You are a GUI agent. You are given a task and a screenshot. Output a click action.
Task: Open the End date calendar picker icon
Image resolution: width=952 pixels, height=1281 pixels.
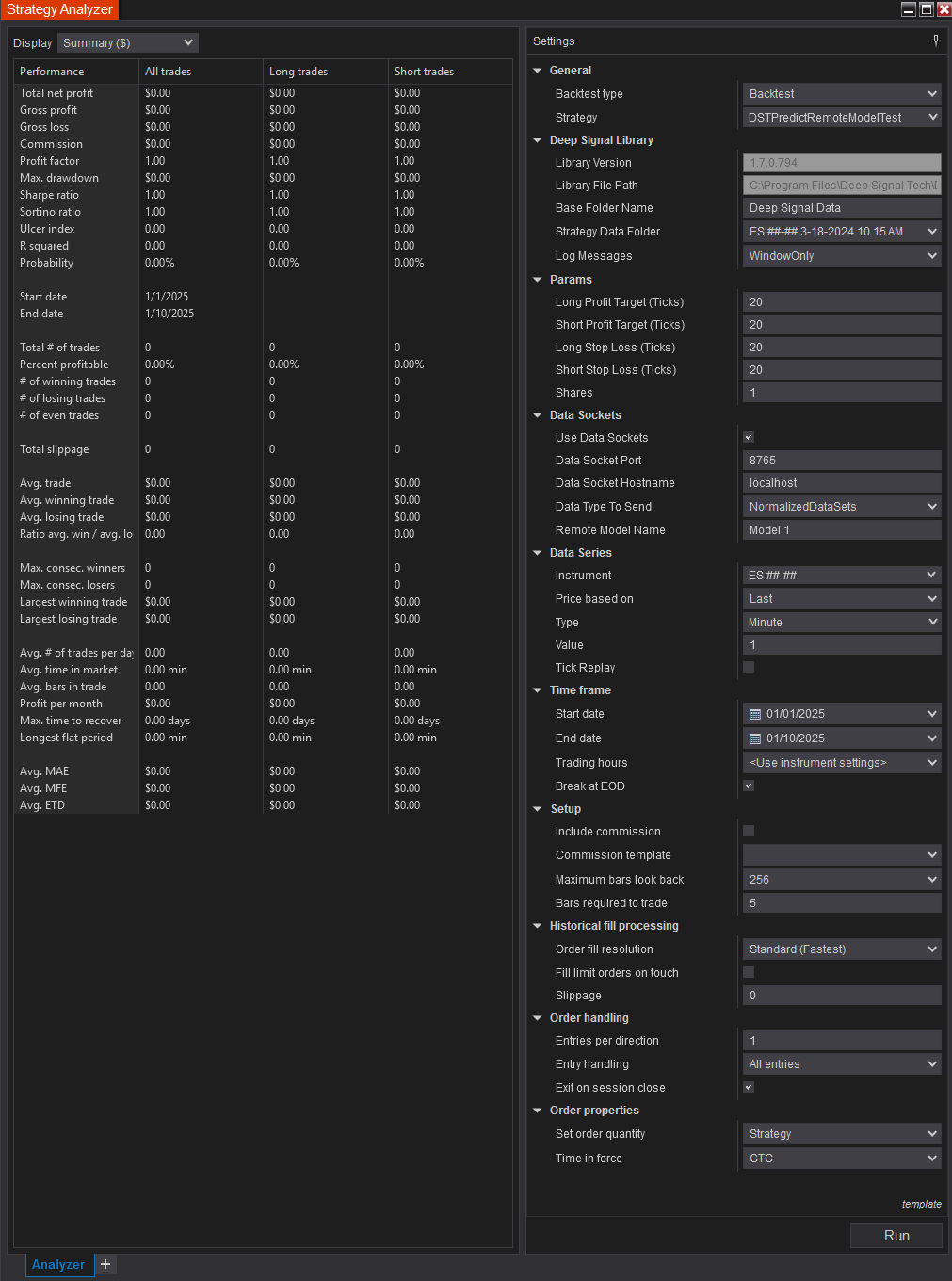pos(755,738)
